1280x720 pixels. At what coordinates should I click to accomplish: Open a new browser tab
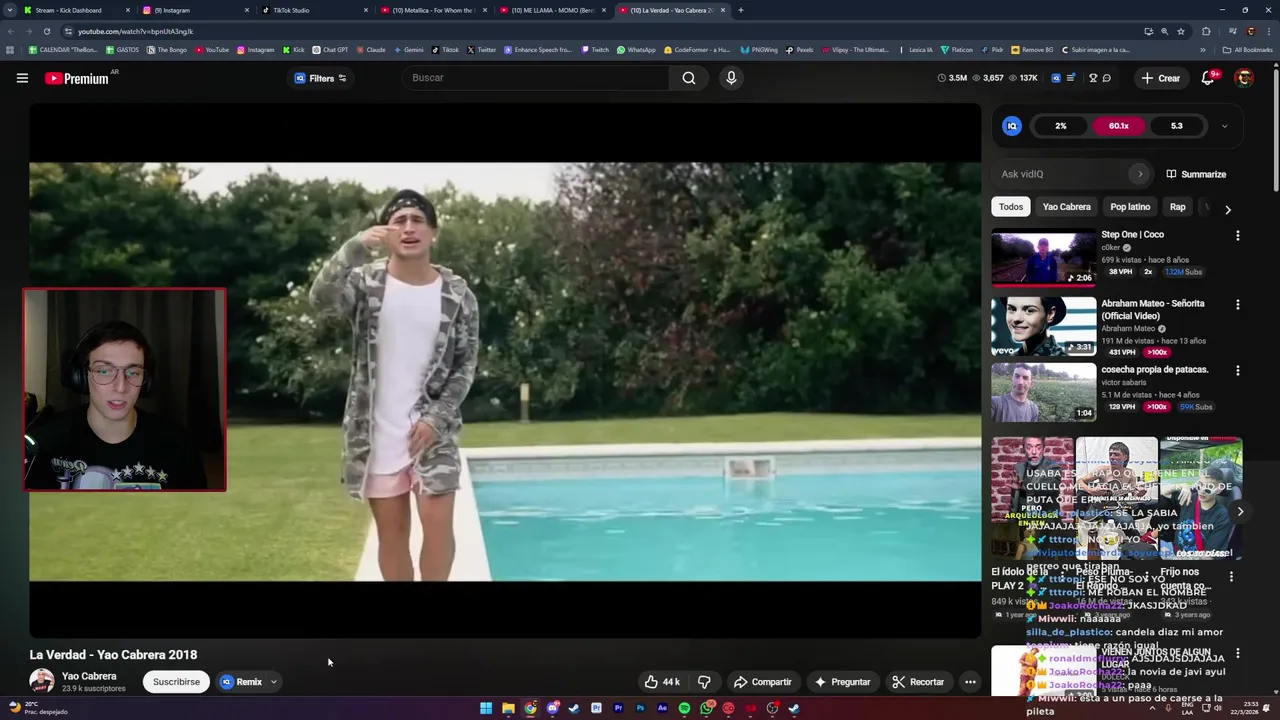(x=740, y=10)
